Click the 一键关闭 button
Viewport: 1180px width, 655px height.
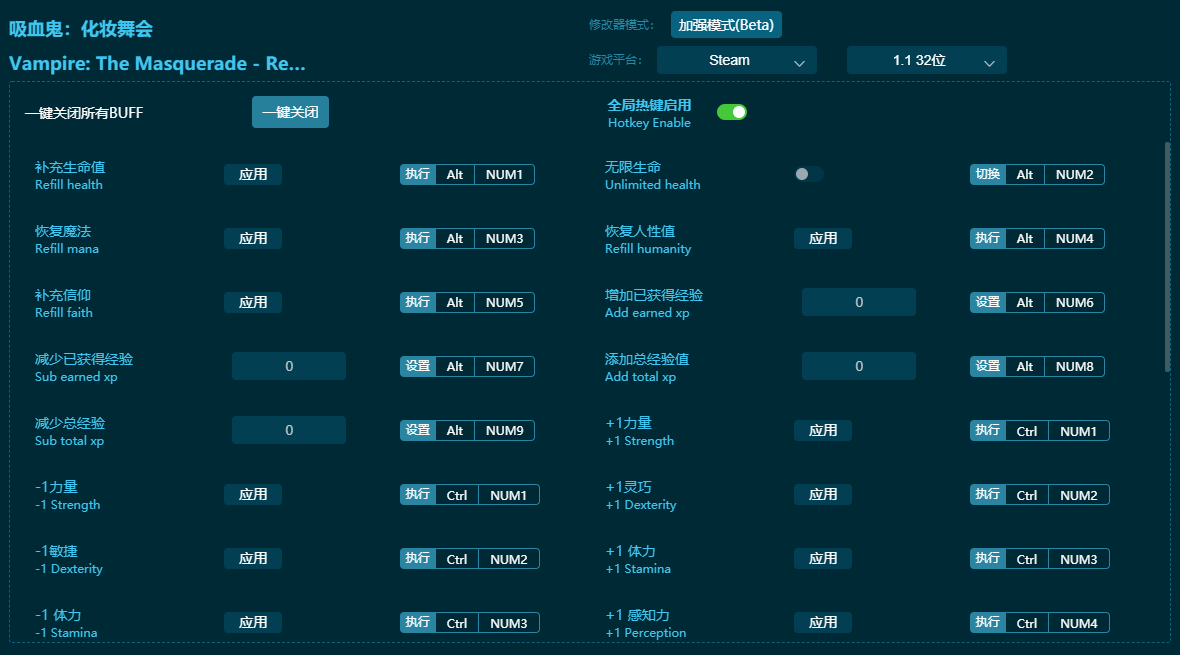point(290,112)
